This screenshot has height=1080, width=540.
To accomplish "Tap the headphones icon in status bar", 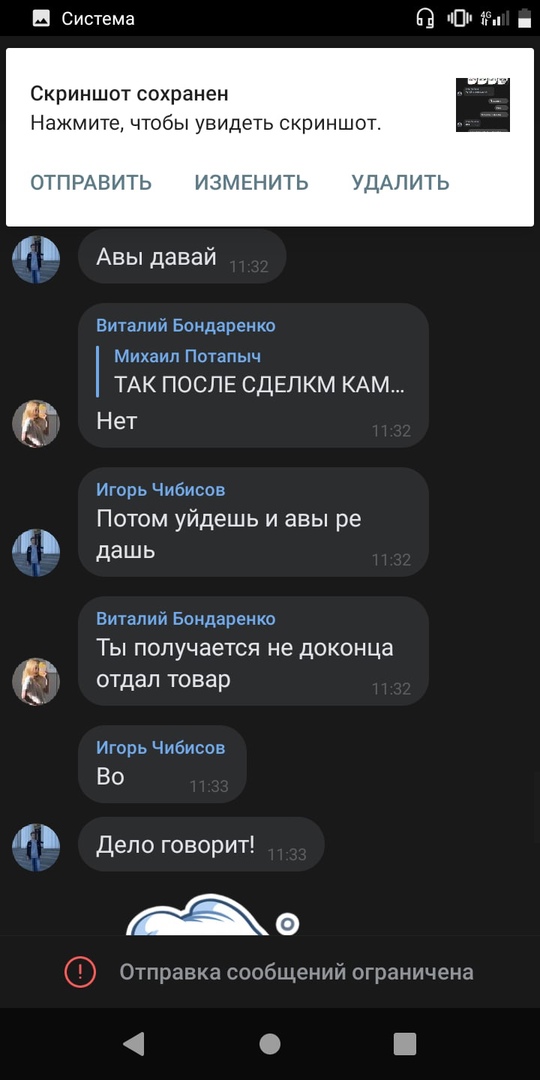I will (426, 19).
